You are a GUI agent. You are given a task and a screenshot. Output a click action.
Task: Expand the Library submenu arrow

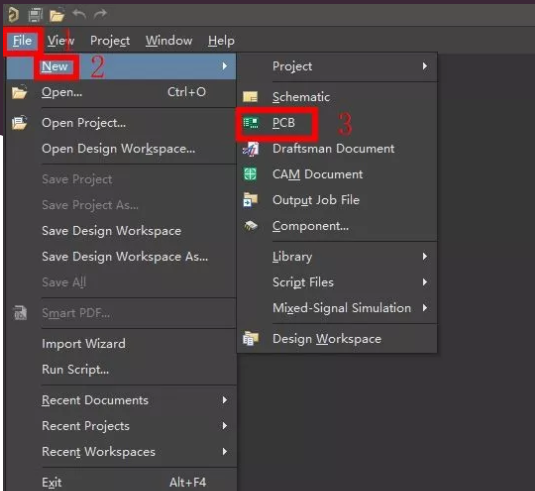[425, 256]
